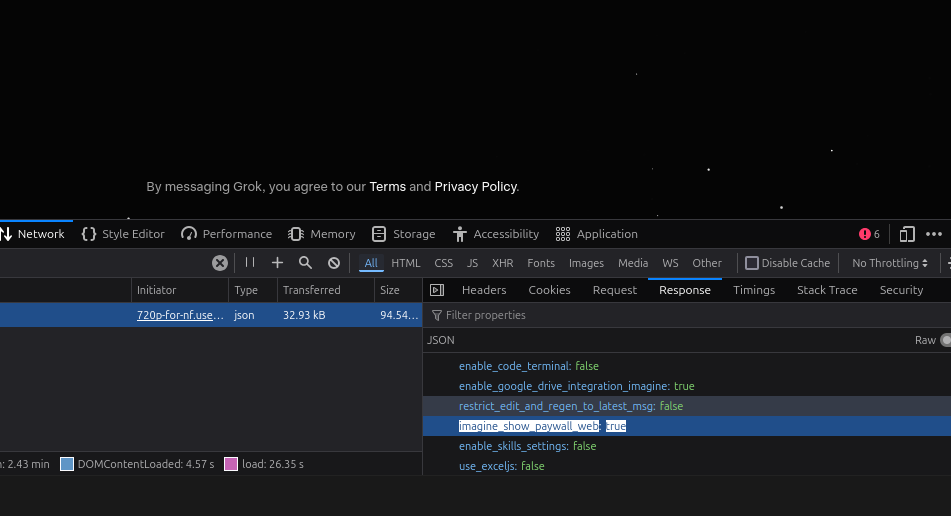
Task: Click the plus icon for new request
Action: 277,263
